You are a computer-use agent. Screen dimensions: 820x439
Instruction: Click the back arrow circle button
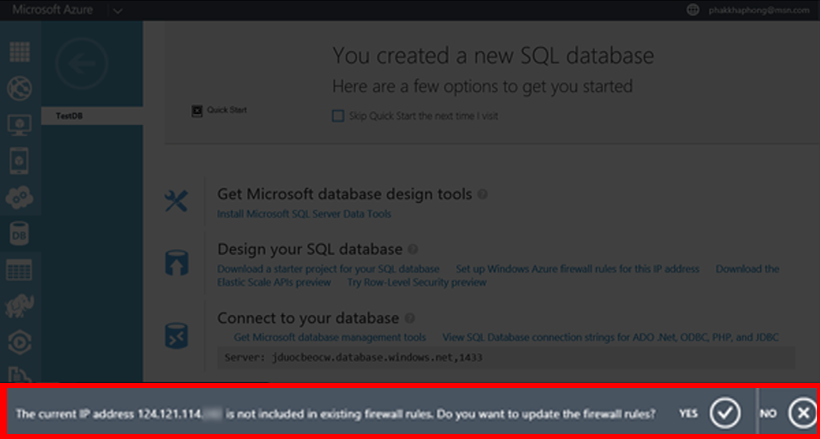pos(80,66)
